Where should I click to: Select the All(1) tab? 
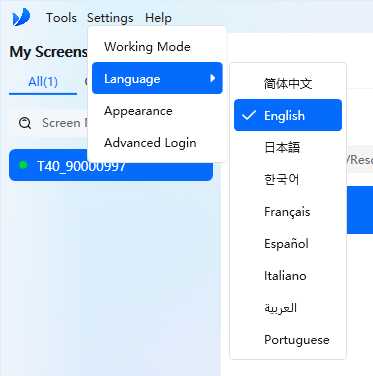pyautogui.click(x=43, y=82)
